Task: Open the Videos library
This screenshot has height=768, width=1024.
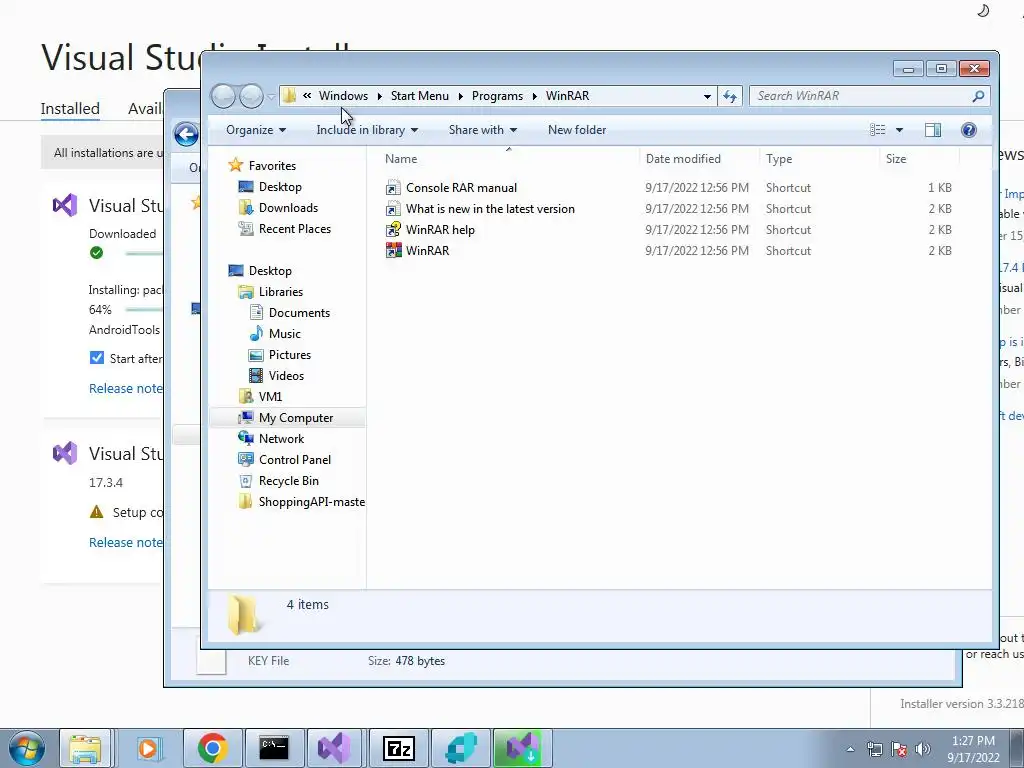Action: [x=286, y=376]
